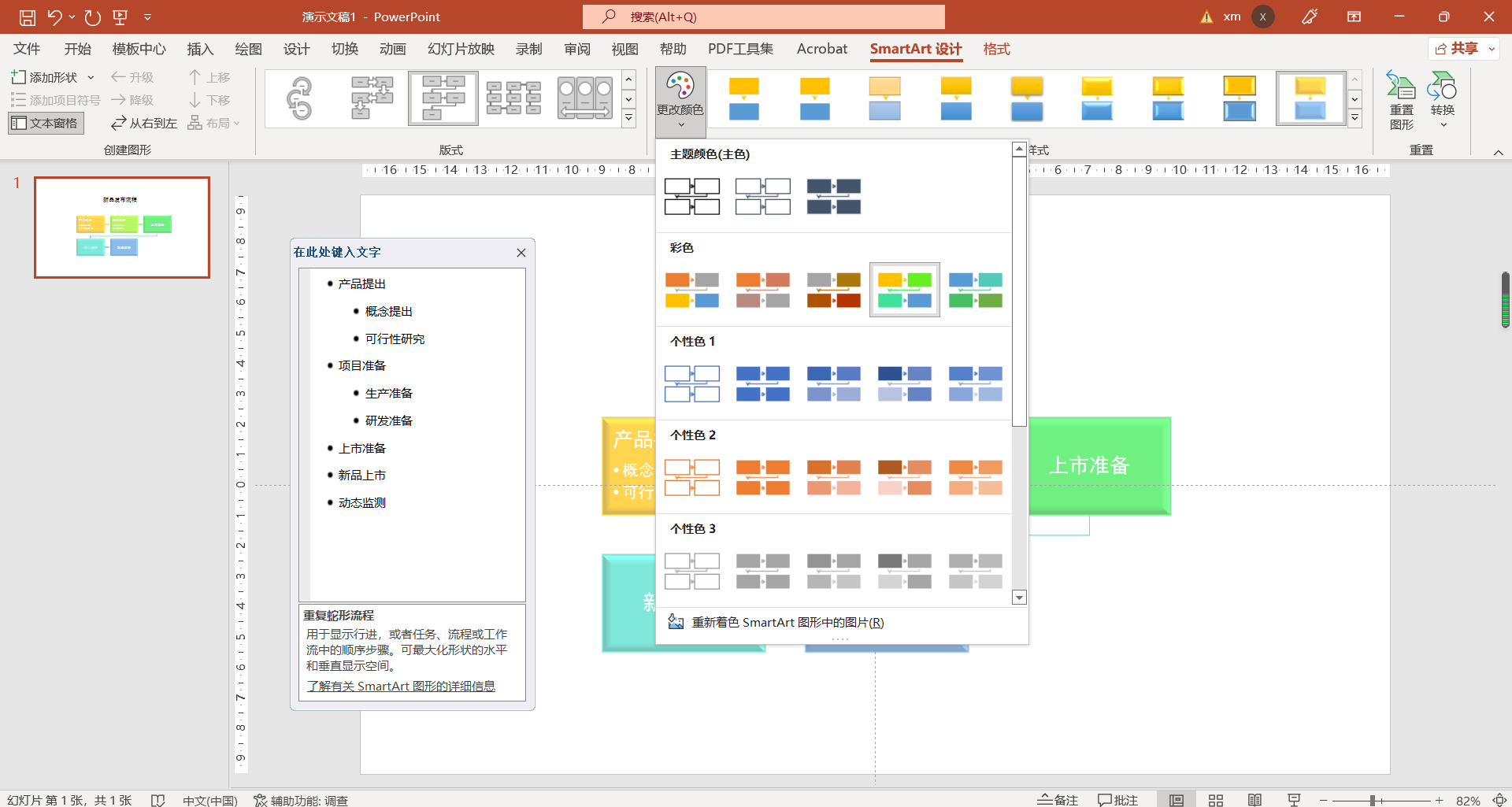Toggle Right to Left (从右到左) layout
Screen dimensions: 1512x807
pyautogui.click(x=144, y=123)
